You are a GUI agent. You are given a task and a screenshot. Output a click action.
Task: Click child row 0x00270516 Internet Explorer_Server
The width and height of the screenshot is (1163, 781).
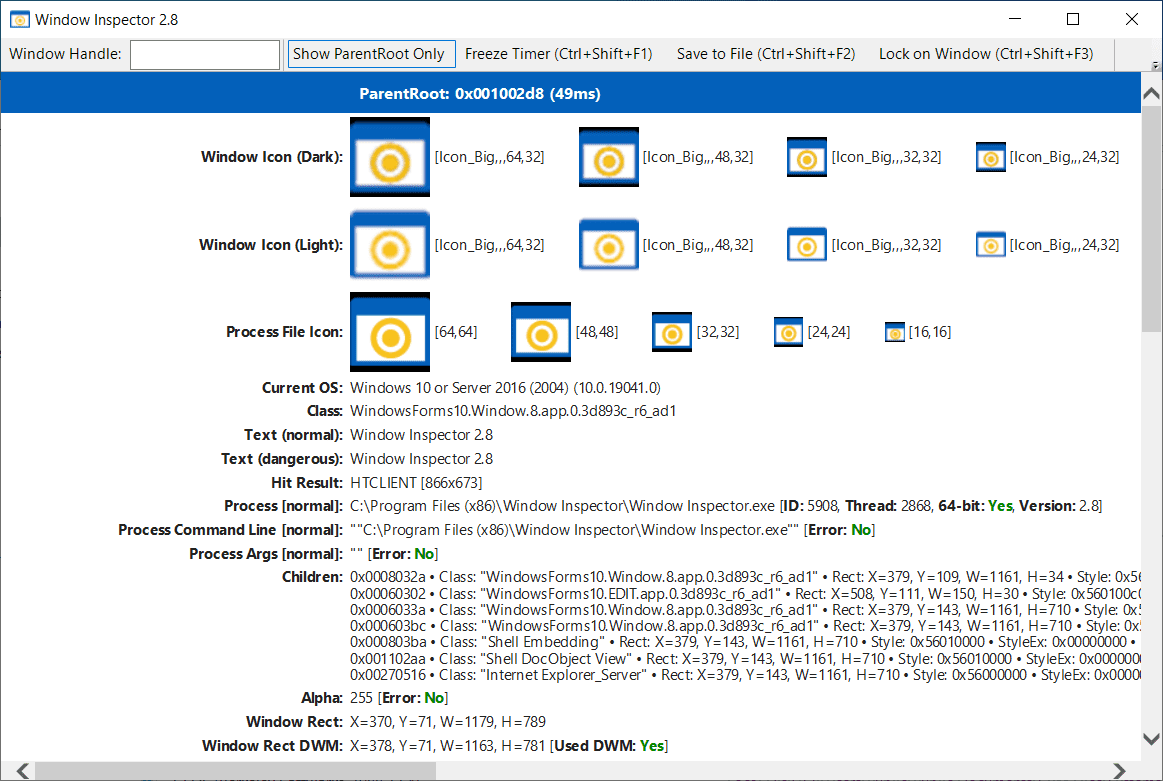tap(745, 675)
